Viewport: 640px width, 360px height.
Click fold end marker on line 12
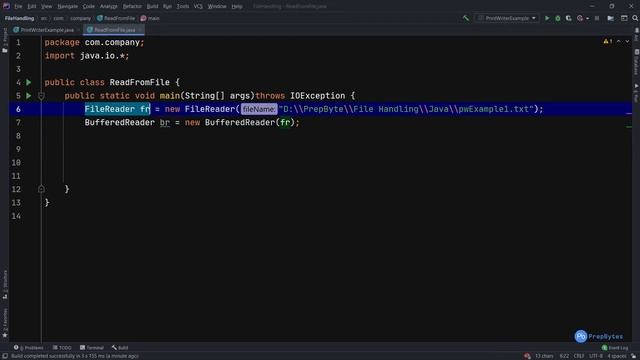[x=41, y=189]
